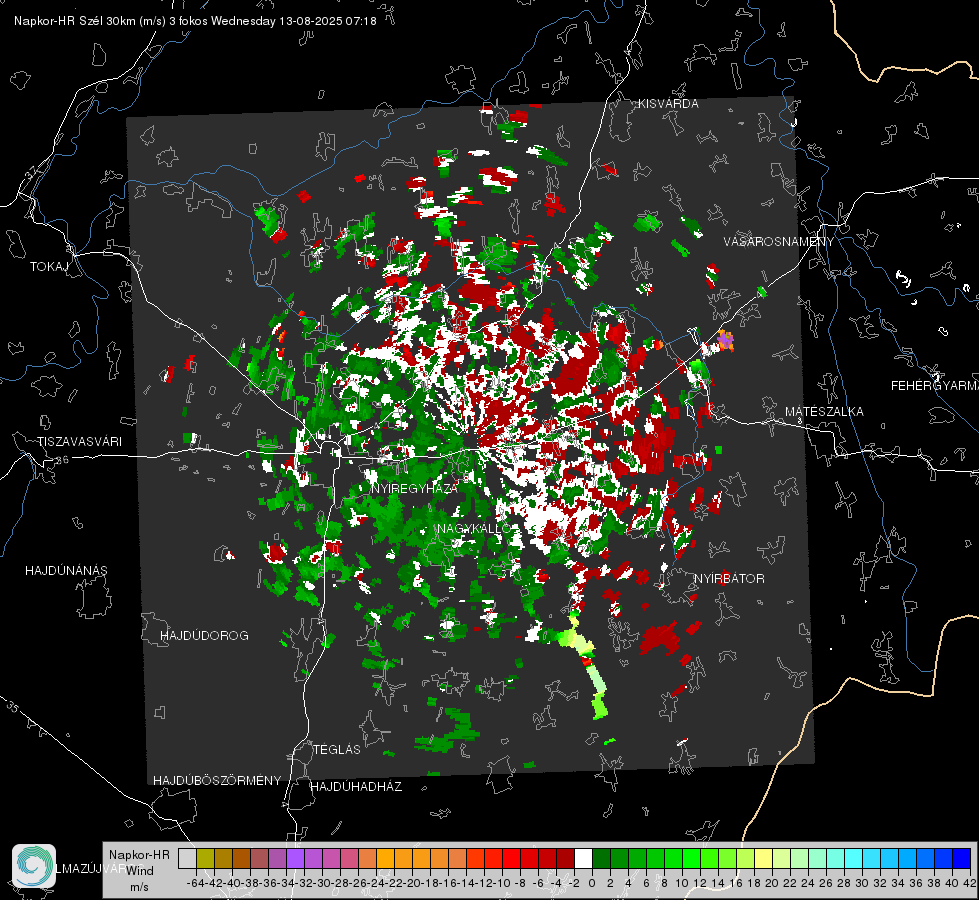Click the -10 value on the legend scale
The height and width of the screenshot is (900, 979).
pos(502,883)
